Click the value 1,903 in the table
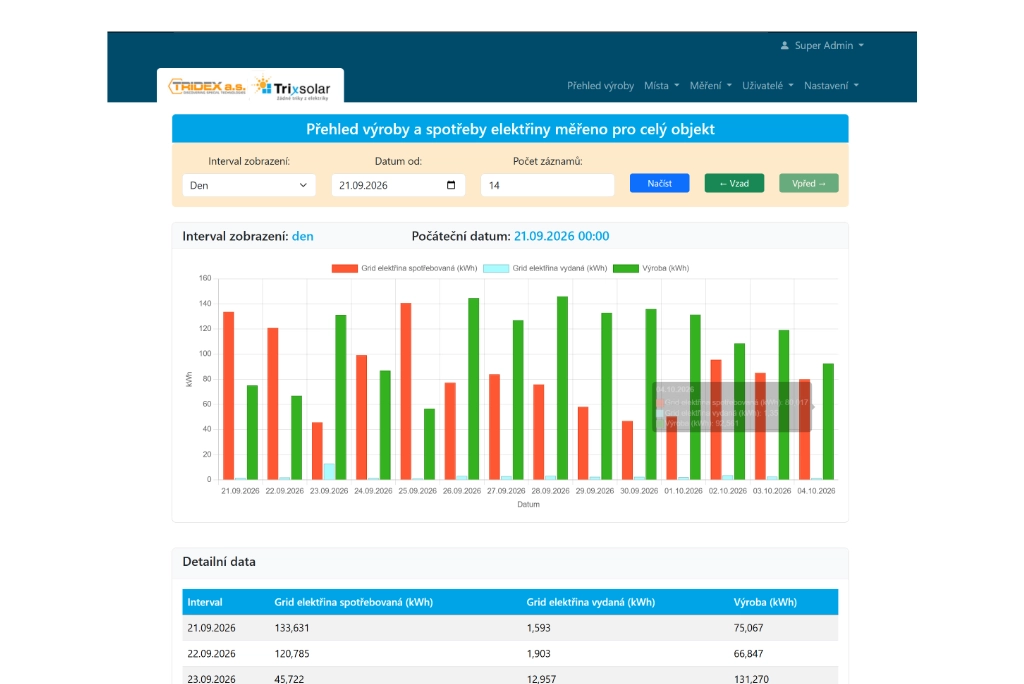Image resolution: width=1024 pixels, height=684 pixels. coord(538,653)
